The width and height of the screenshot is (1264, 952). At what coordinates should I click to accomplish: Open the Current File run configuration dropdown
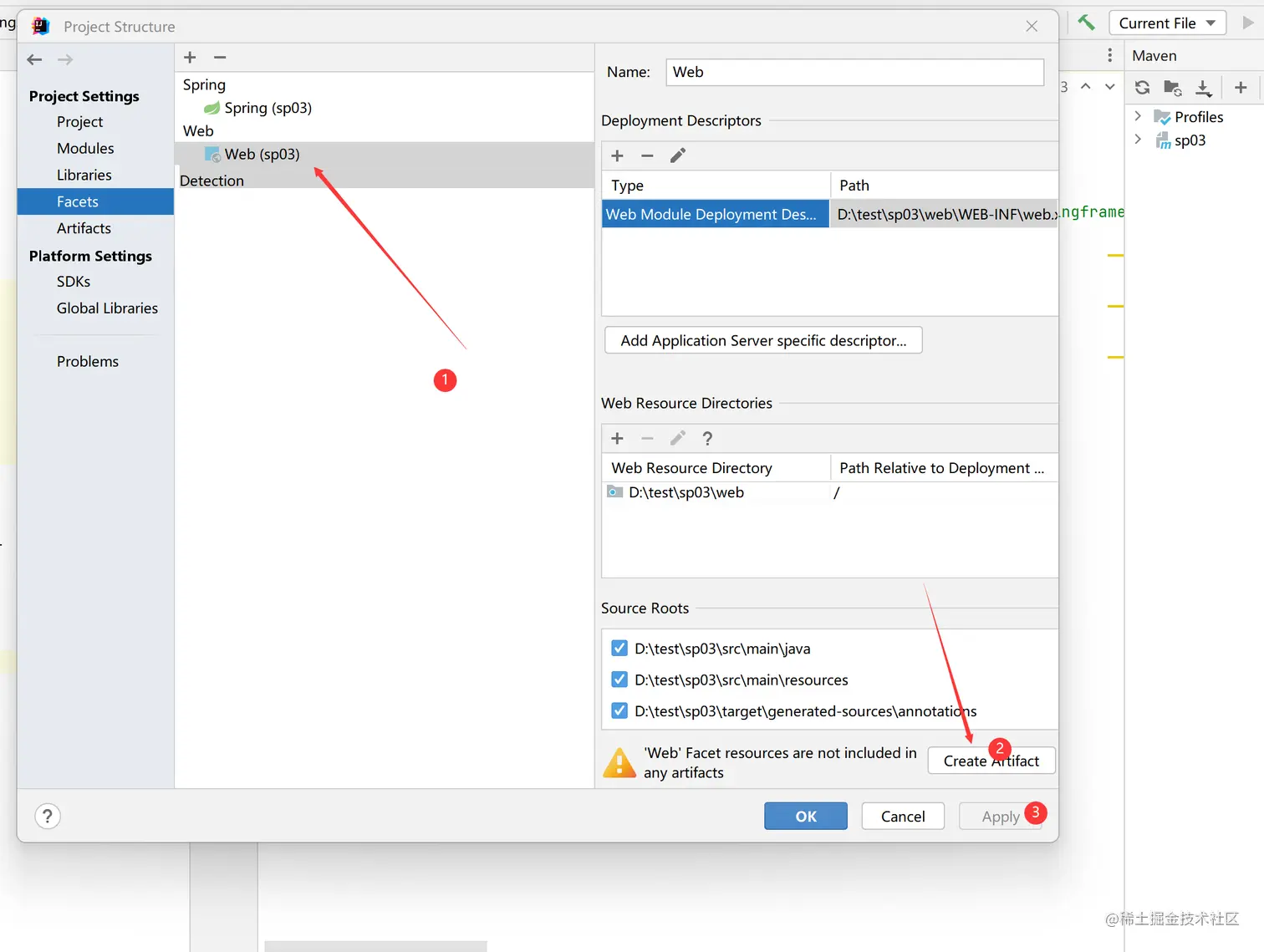(1167, 23)
